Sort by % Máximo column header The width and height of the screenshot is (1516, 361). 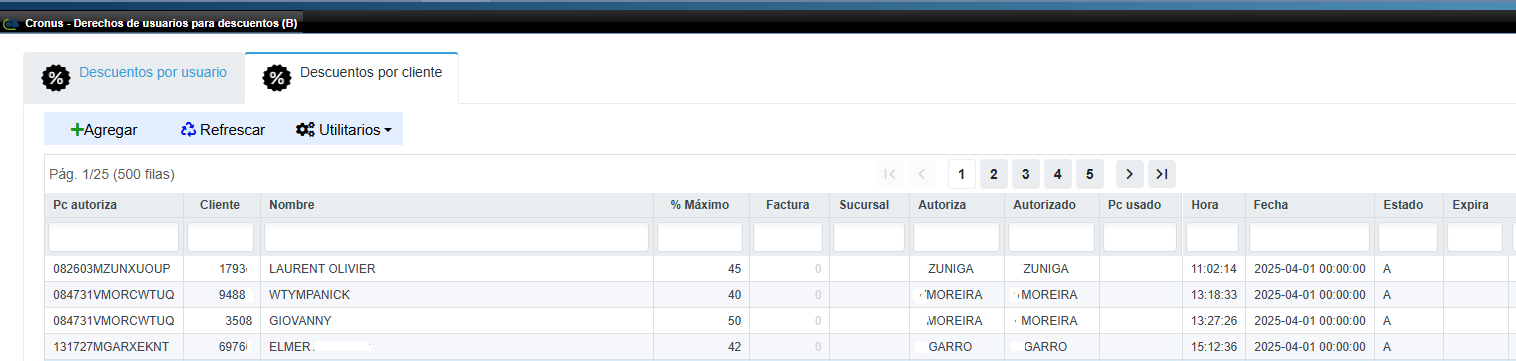(701, 205)
